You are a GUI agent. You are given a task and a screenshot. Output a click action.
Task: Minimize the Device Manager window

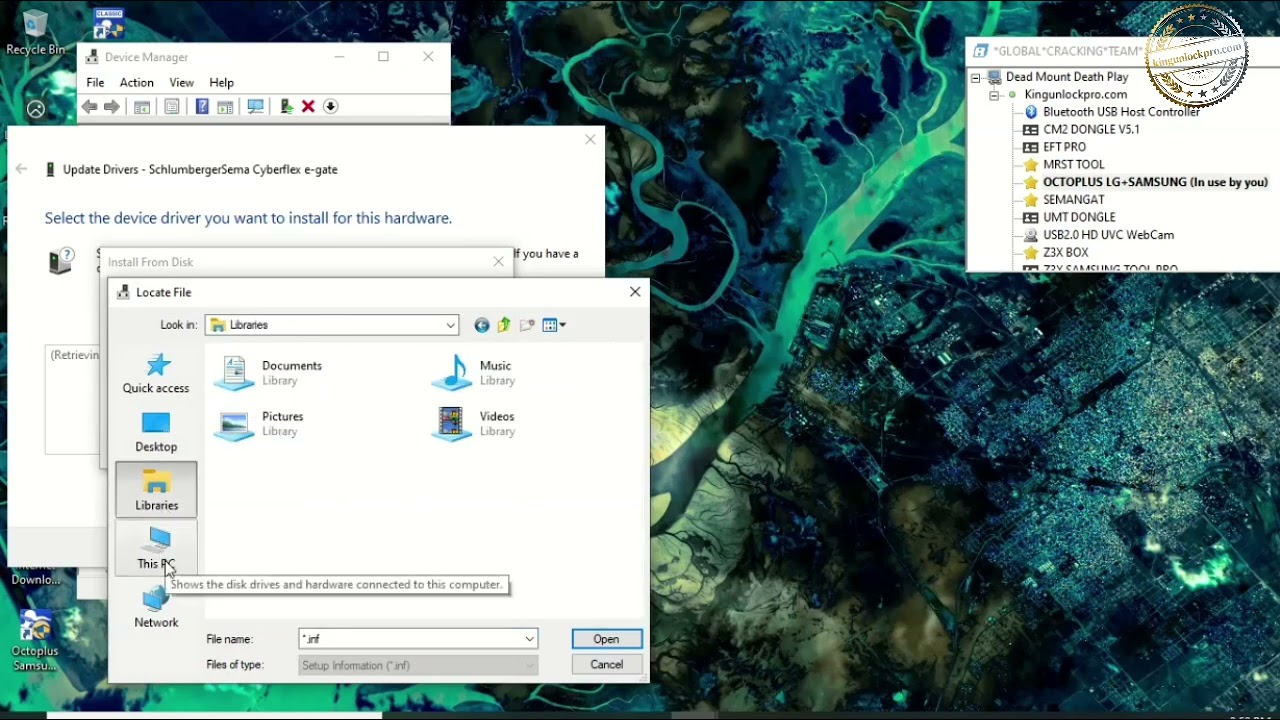[338, 57]
